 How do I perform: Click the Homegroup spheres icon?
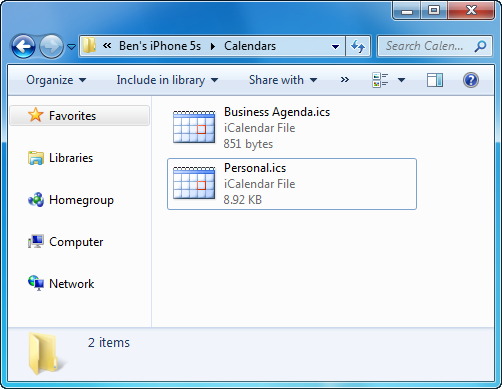tap(36, 200)
